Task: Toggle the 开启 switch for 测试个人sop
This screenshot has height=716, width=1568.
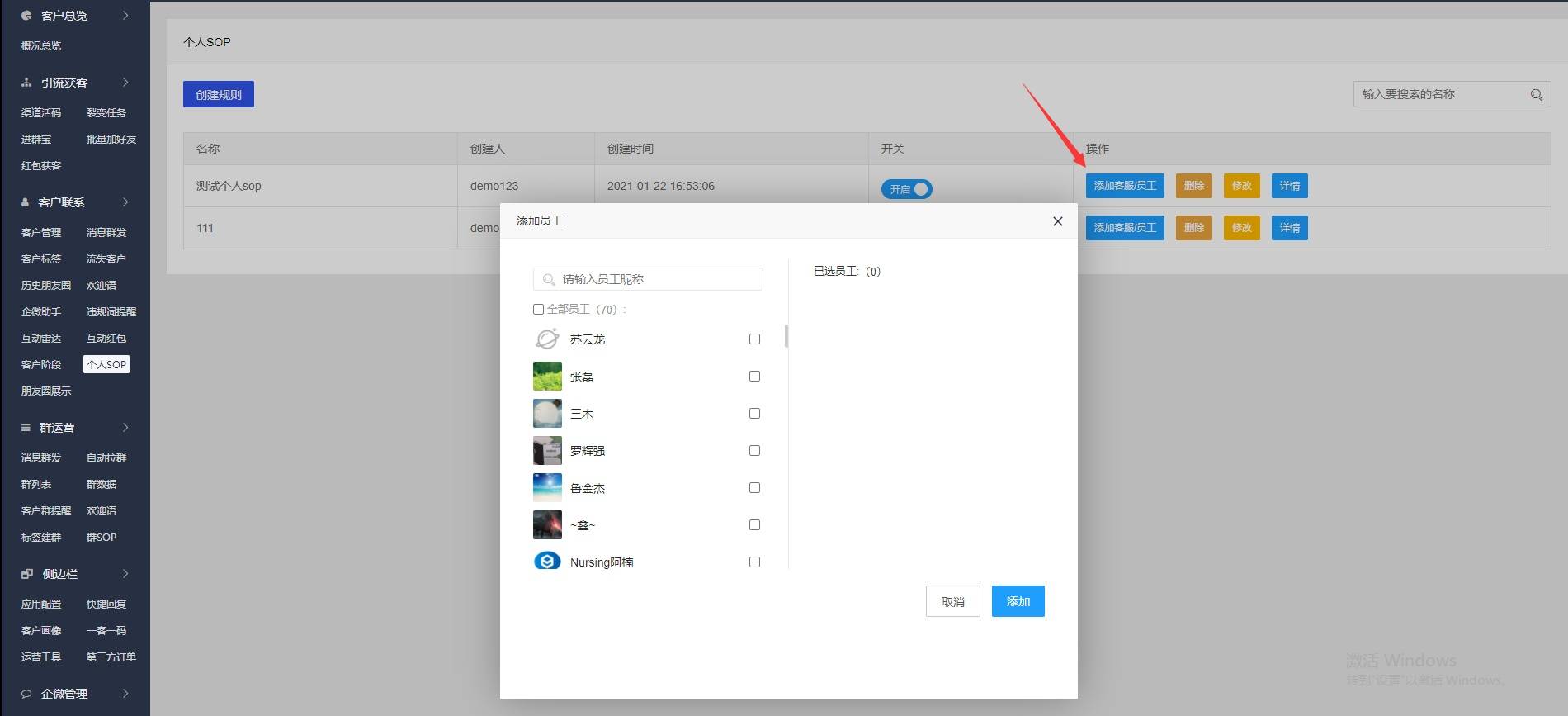Action: tap(906, 189)
